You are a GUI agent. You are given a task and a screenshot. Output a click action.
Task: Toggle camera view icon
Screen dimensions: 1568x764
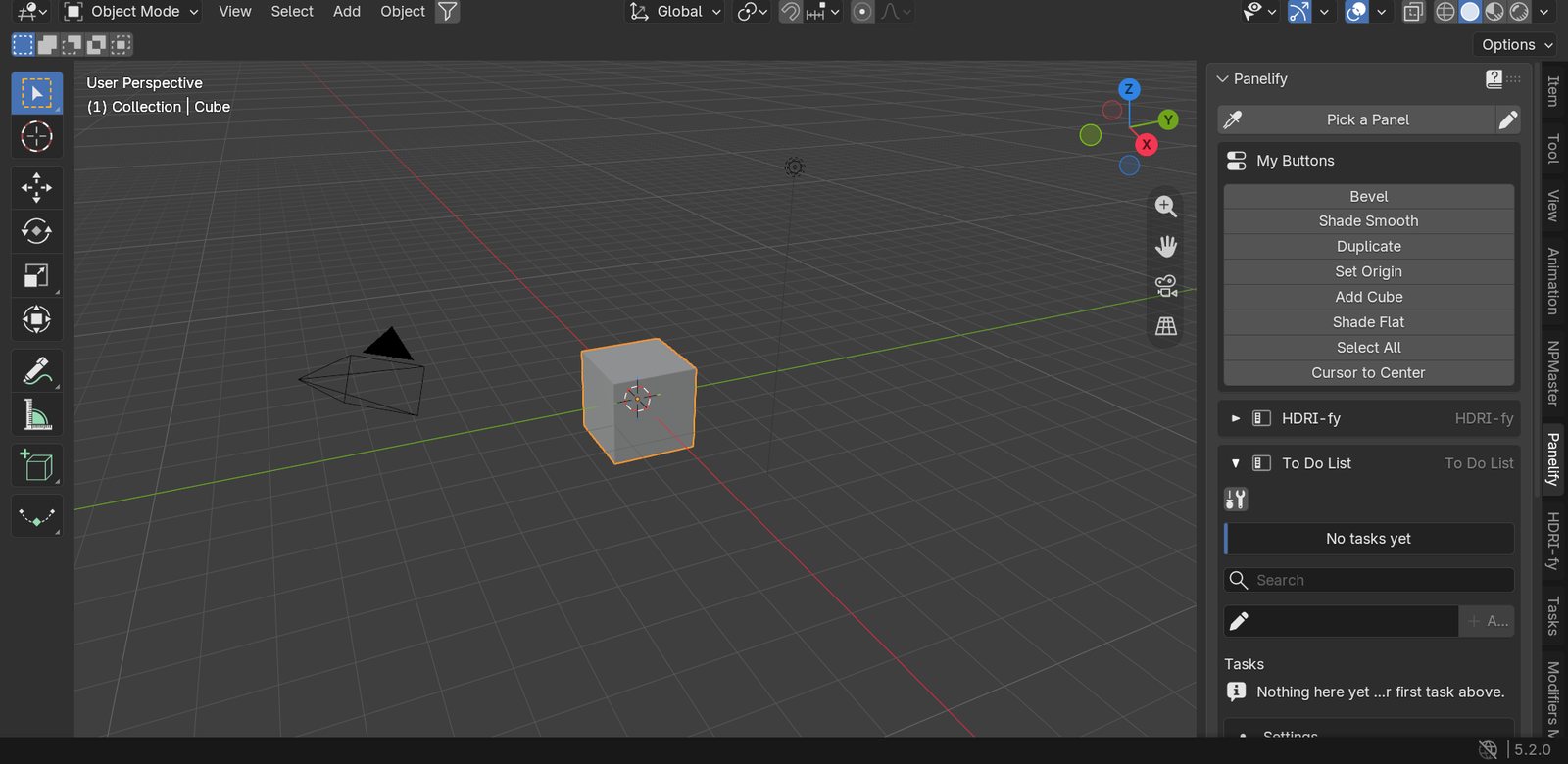click(x=1166, y=286)
